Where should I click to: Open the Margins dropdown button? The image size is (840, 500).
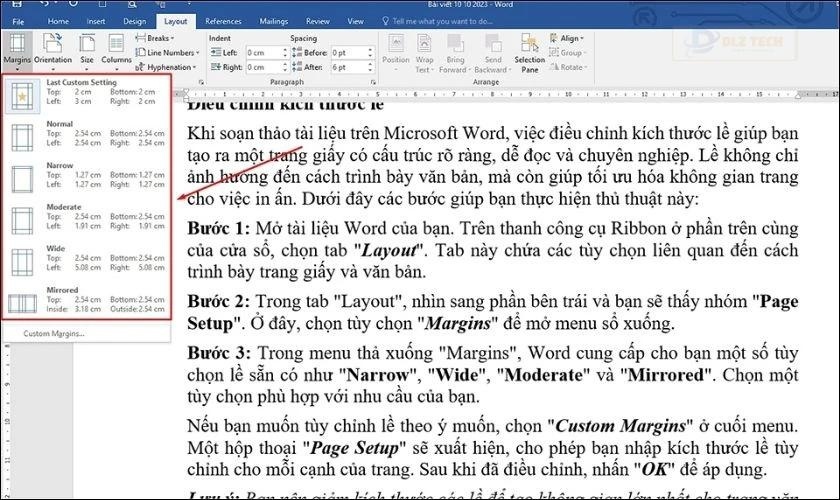pyautogui.click(x=17, y=52)
